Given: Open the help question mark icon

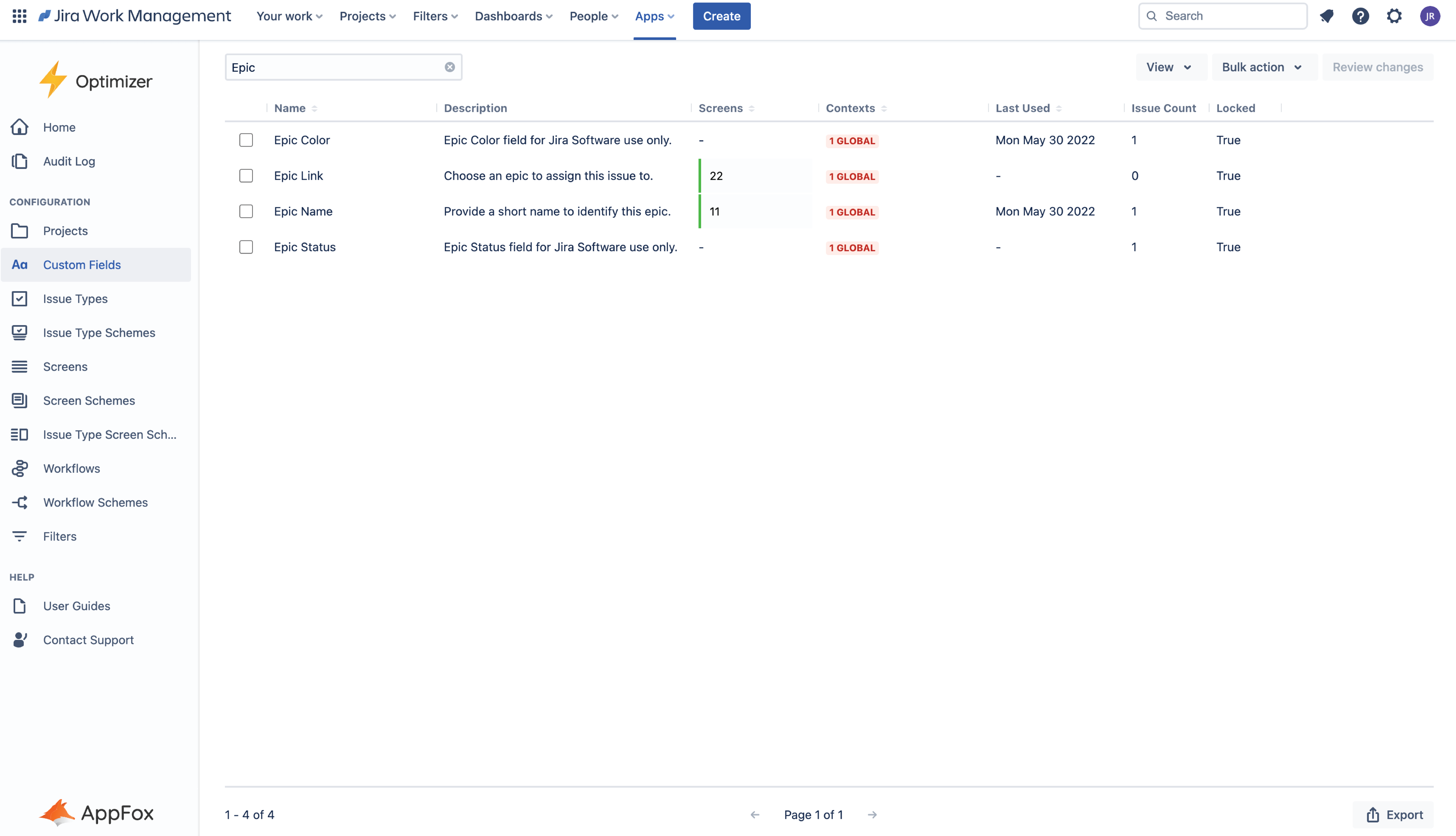Looking at the screenshot, I should [1360, 16].
